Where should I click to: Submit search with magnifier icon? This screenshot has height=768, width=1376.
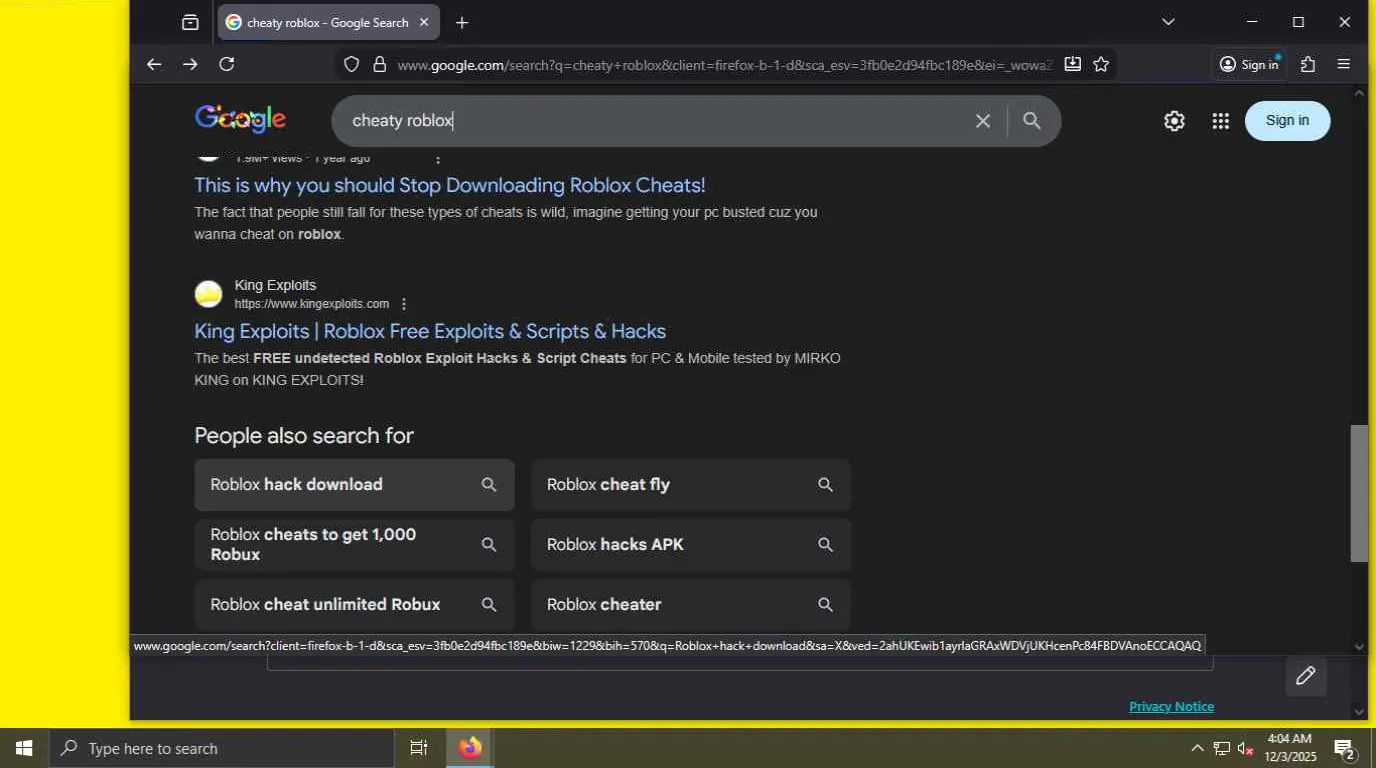point(1032,121)
